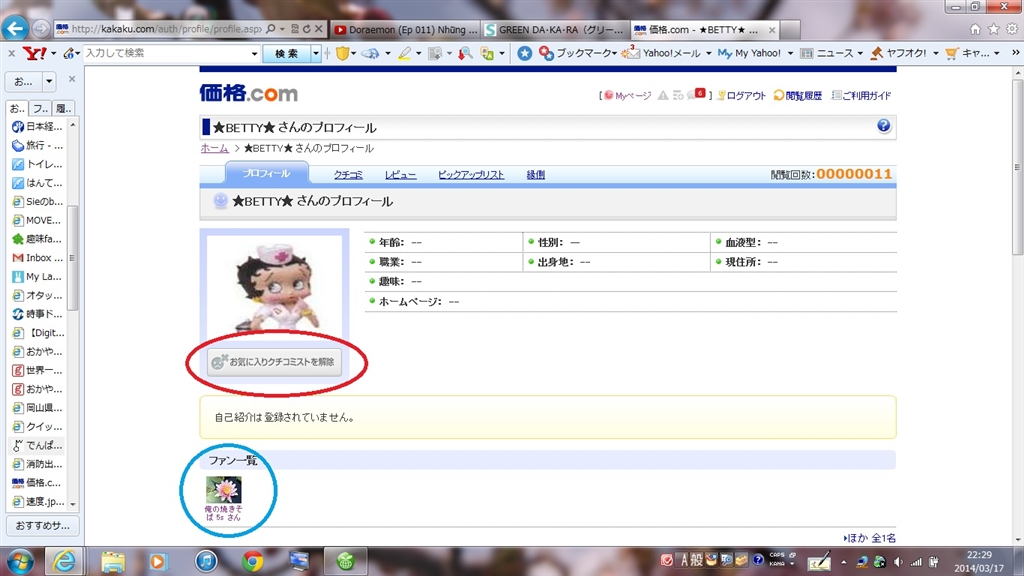This screenshot has width=1024, height=576.
Task: Open the 価格.c... favorite in sidebar
Action: [38, 483]
